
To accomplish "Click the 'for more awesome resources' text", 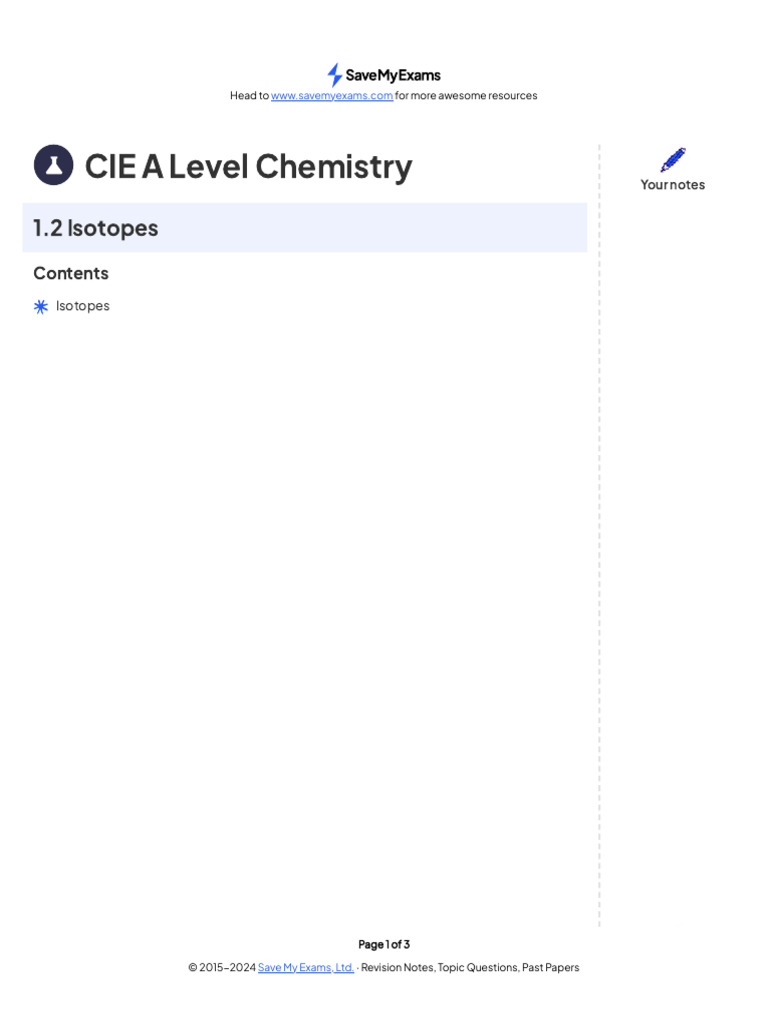I will (x=466, y=95).
